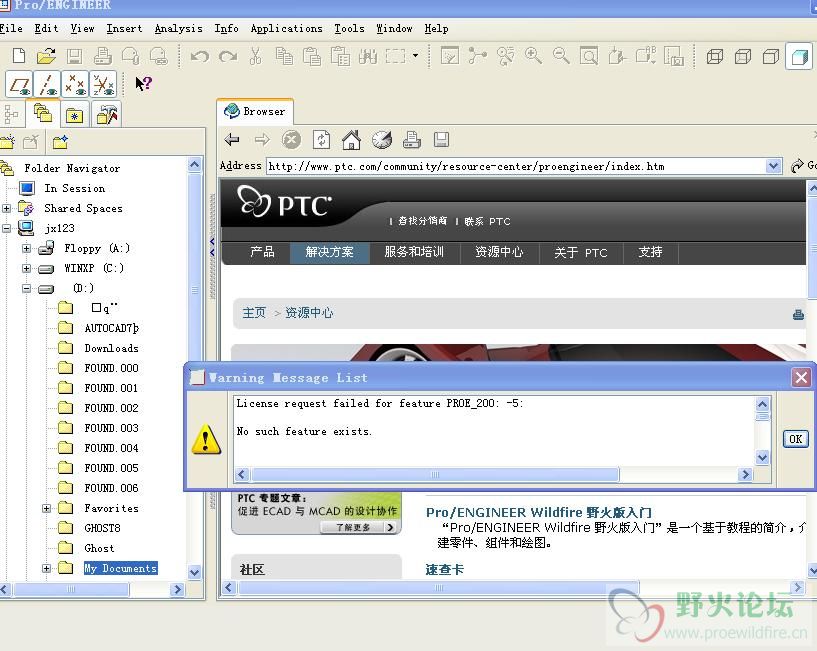
Task: Click the 了解更多 button
Action: tap(358, 527)
